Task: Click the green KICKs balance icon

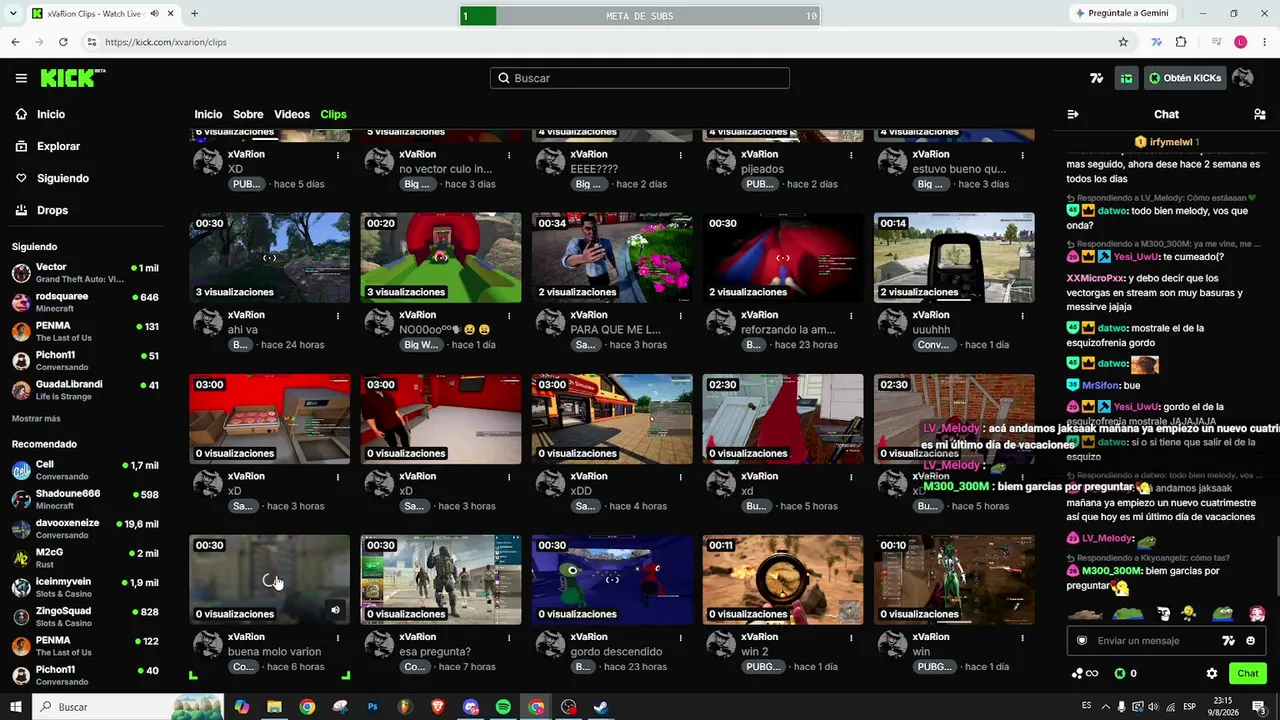Action: pyautogui.click(x=1120, y=674)
